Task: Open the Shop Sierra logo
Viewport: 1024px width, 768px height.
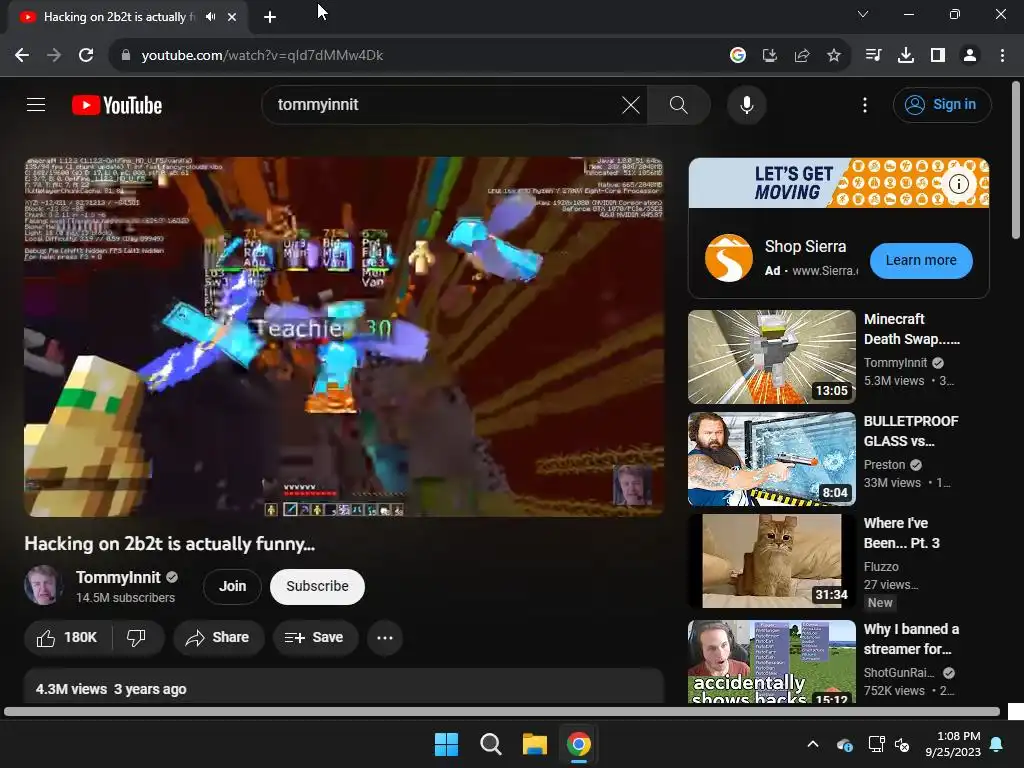Action: 728,258
